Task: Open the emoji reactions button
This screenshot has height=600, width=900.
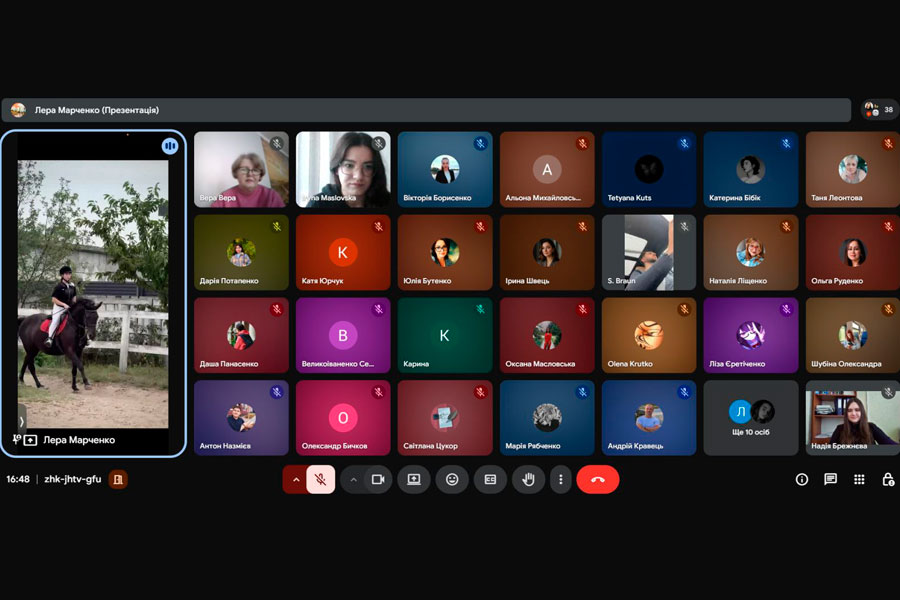Action: pyautogui.click(x=452, y=479)
